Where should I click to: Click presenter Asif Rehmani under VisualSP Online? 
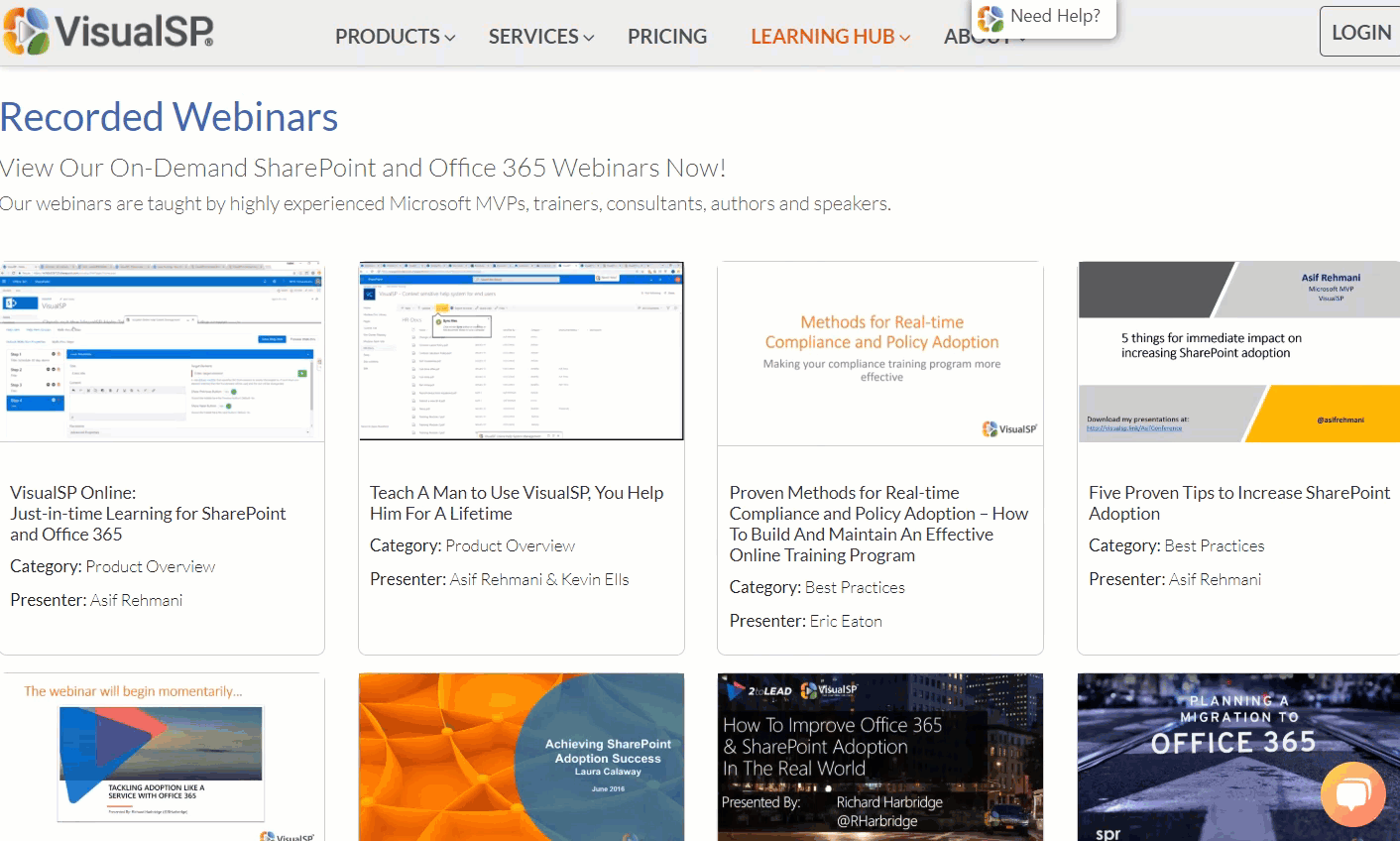tap(137, 600)
